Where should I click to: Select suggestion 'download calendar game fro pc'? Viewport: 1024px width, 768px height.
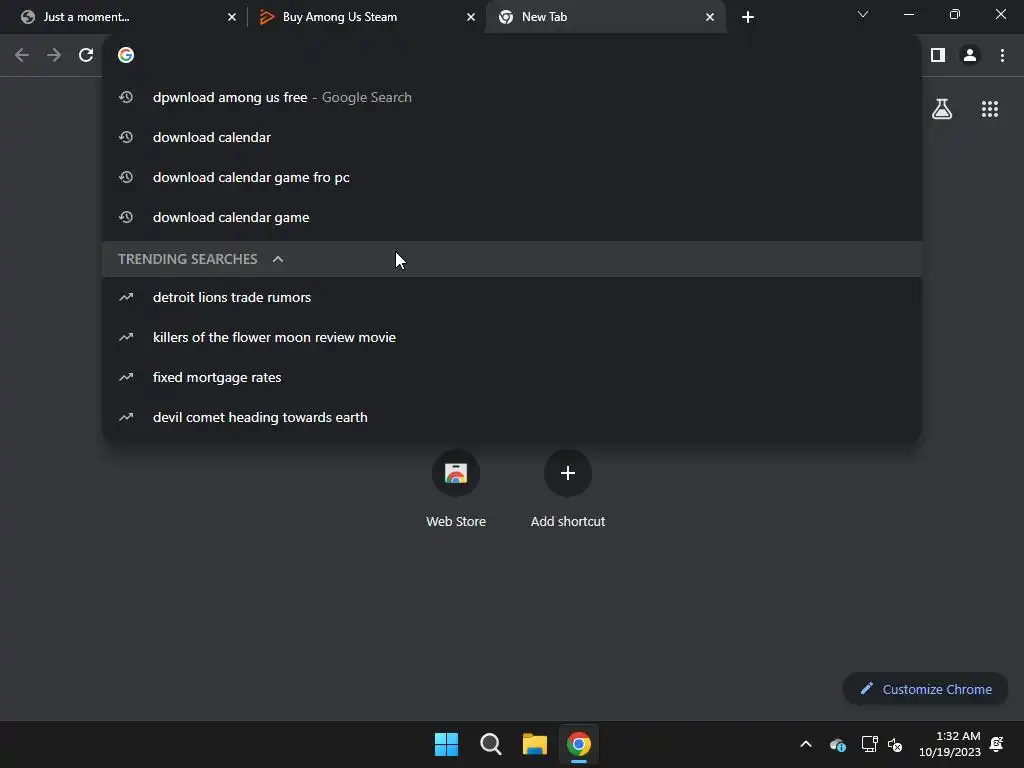click(512, 177)
